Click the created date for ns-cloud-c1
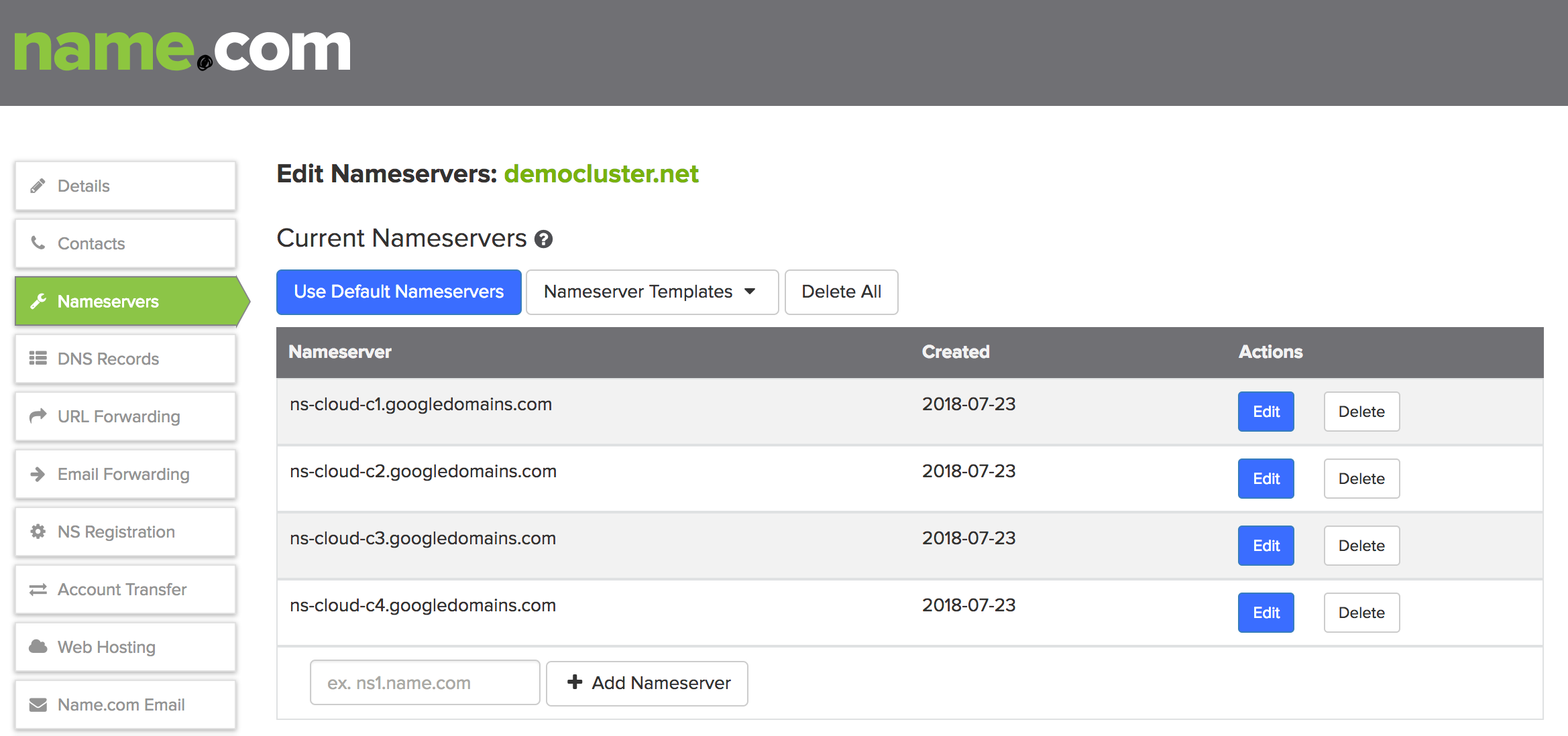The width and height of the screenshot is (1568, 736). [x=968, y=404]
